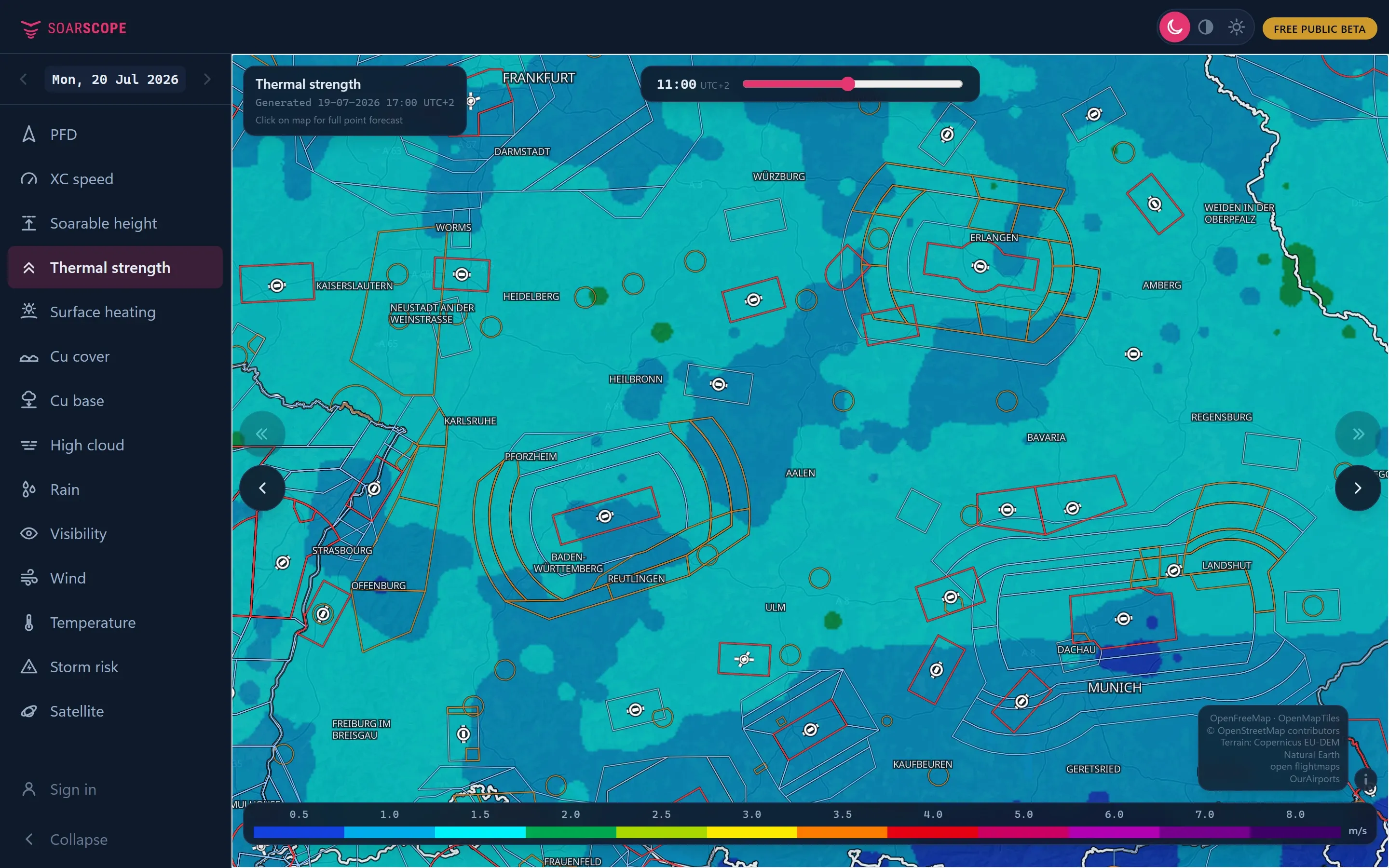The height and width of the screenshot is (868, 1389).
Task: Select the Thermal strength layer
Action: click(115, 268)
